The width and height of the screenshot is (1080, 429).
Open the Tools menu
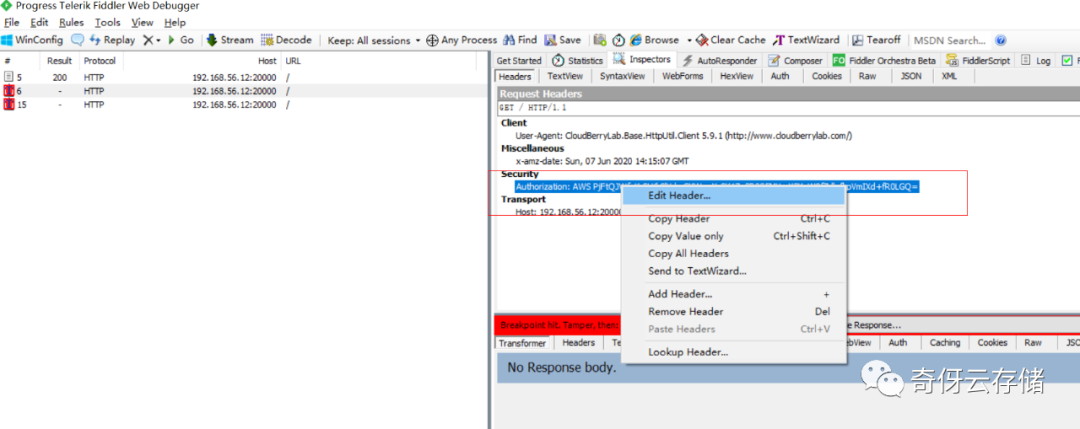point(107,22)
